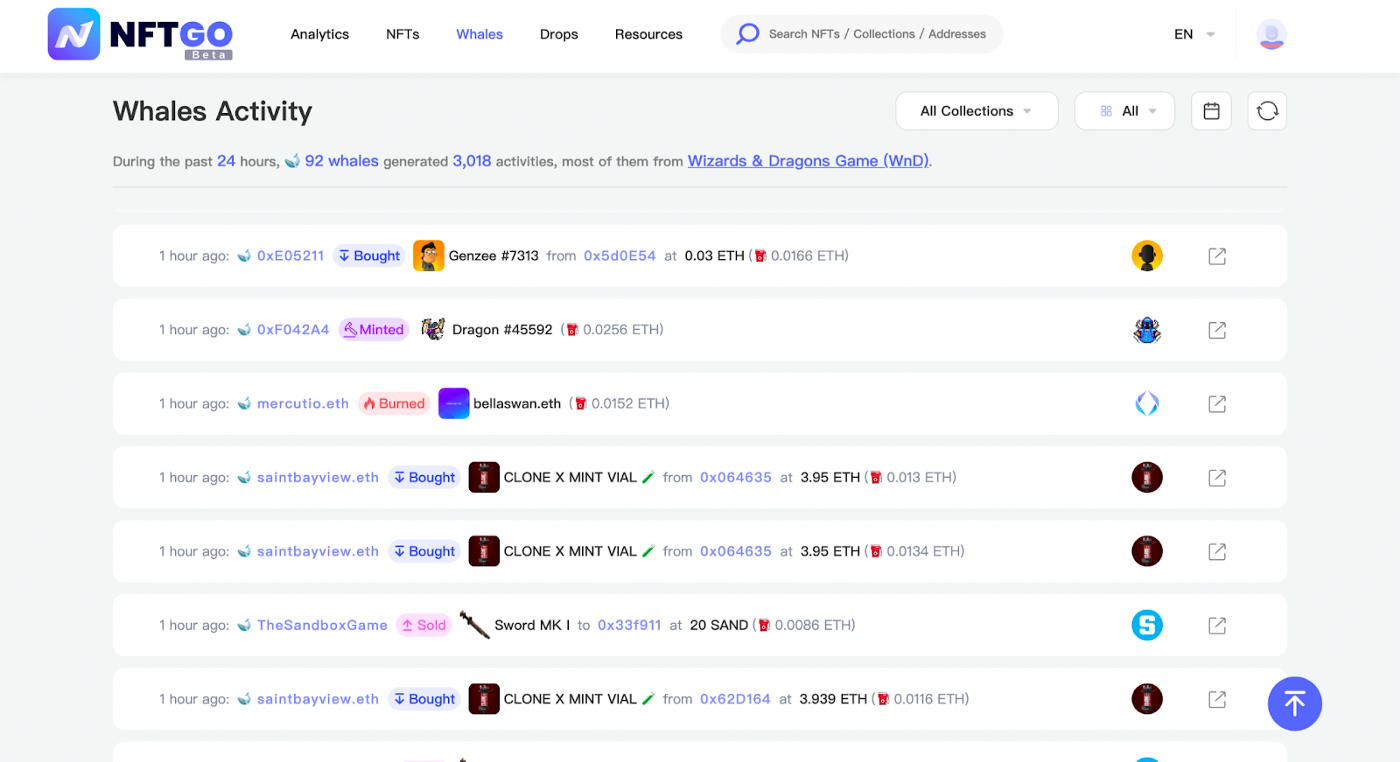This screenshot has width=1400, height=762.
Task: Open mercutio.eth whale profile
Action: 303,404
